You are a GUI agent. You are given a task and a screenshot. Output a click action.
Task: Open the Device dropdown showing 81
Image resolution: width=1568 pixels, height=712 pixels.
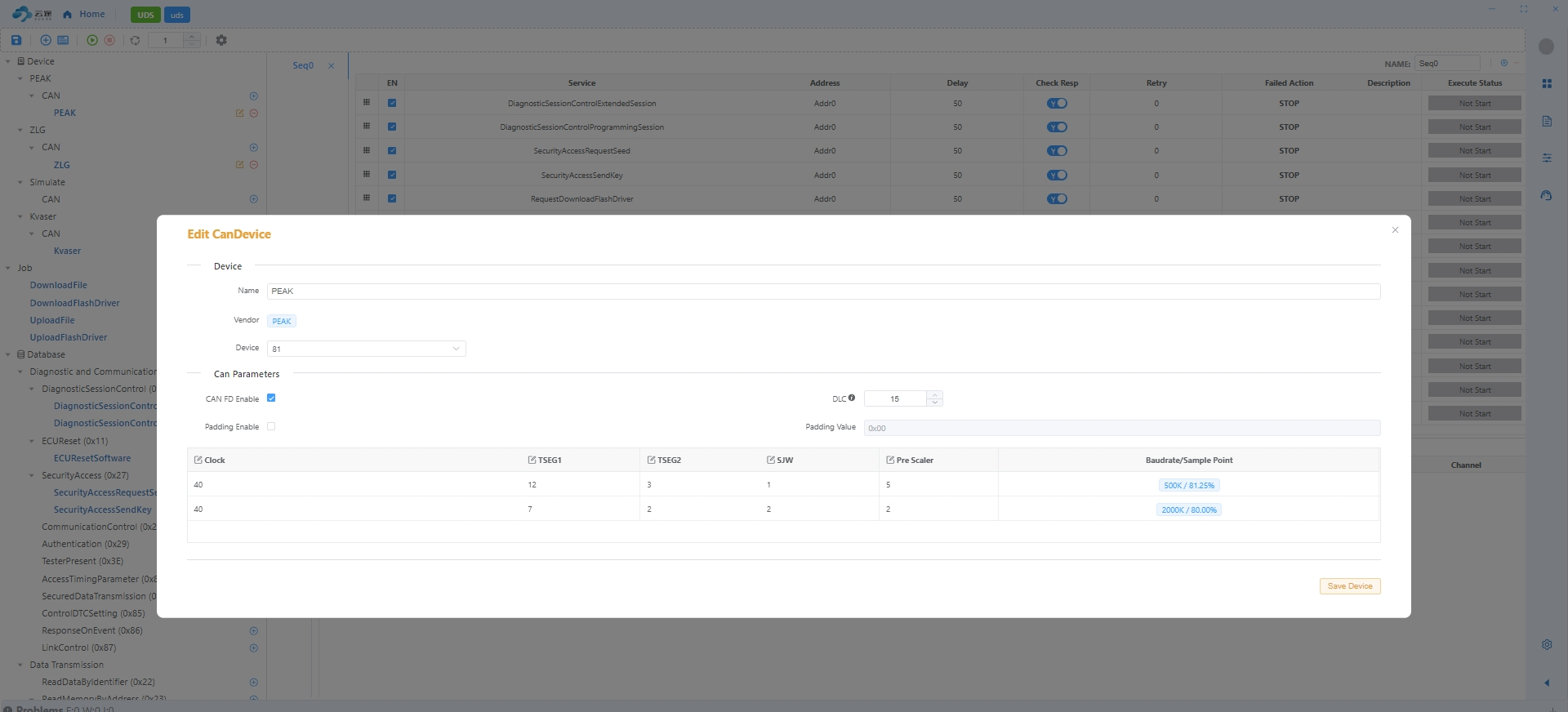tap(367, 349)
